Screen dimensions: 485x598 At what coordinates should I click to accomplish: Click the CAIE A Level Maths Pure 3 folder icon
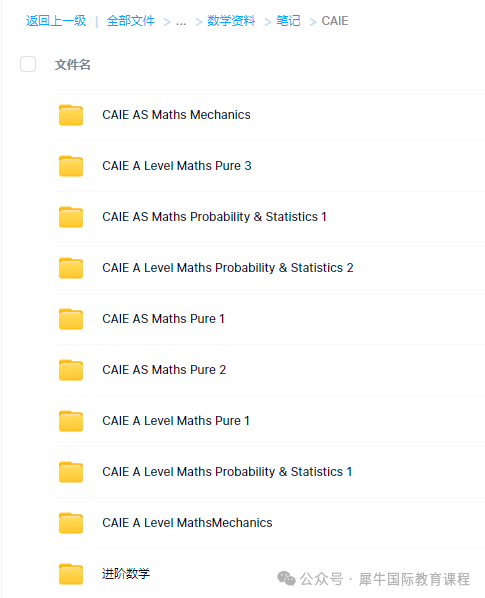point(71,166)
